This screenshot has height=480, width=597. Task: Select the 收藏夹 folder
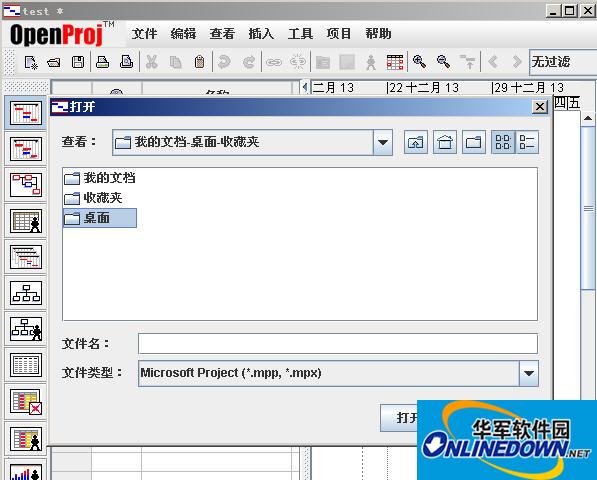pyautogui.click(x=93, y=198)
